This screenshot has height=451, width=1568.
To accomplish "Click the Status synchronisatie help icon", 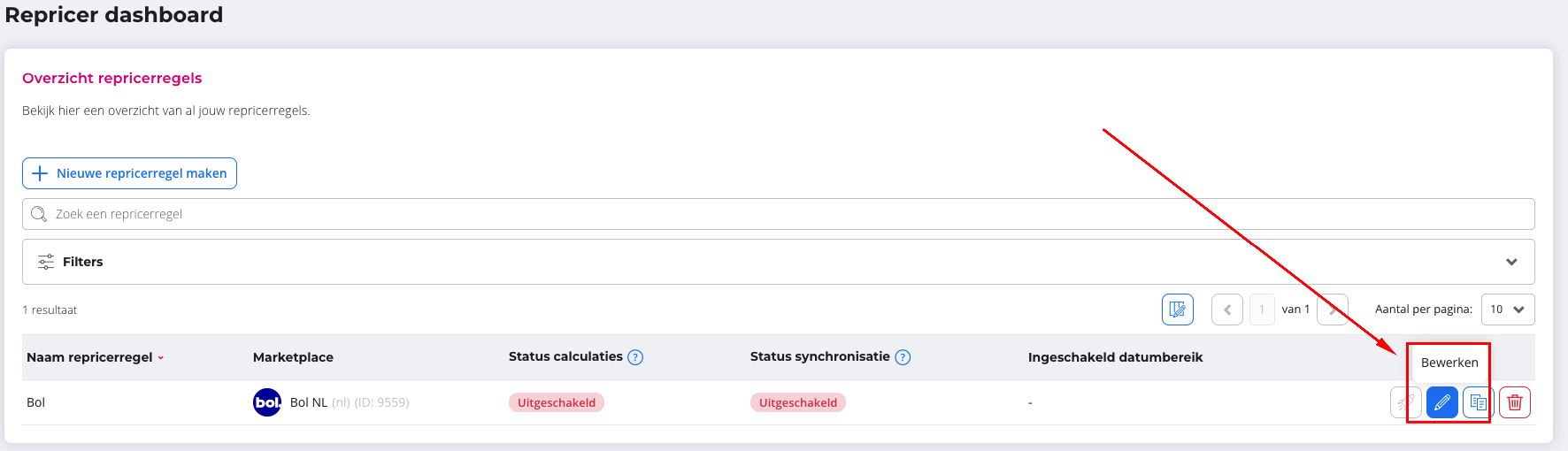I will click(902, 357).
